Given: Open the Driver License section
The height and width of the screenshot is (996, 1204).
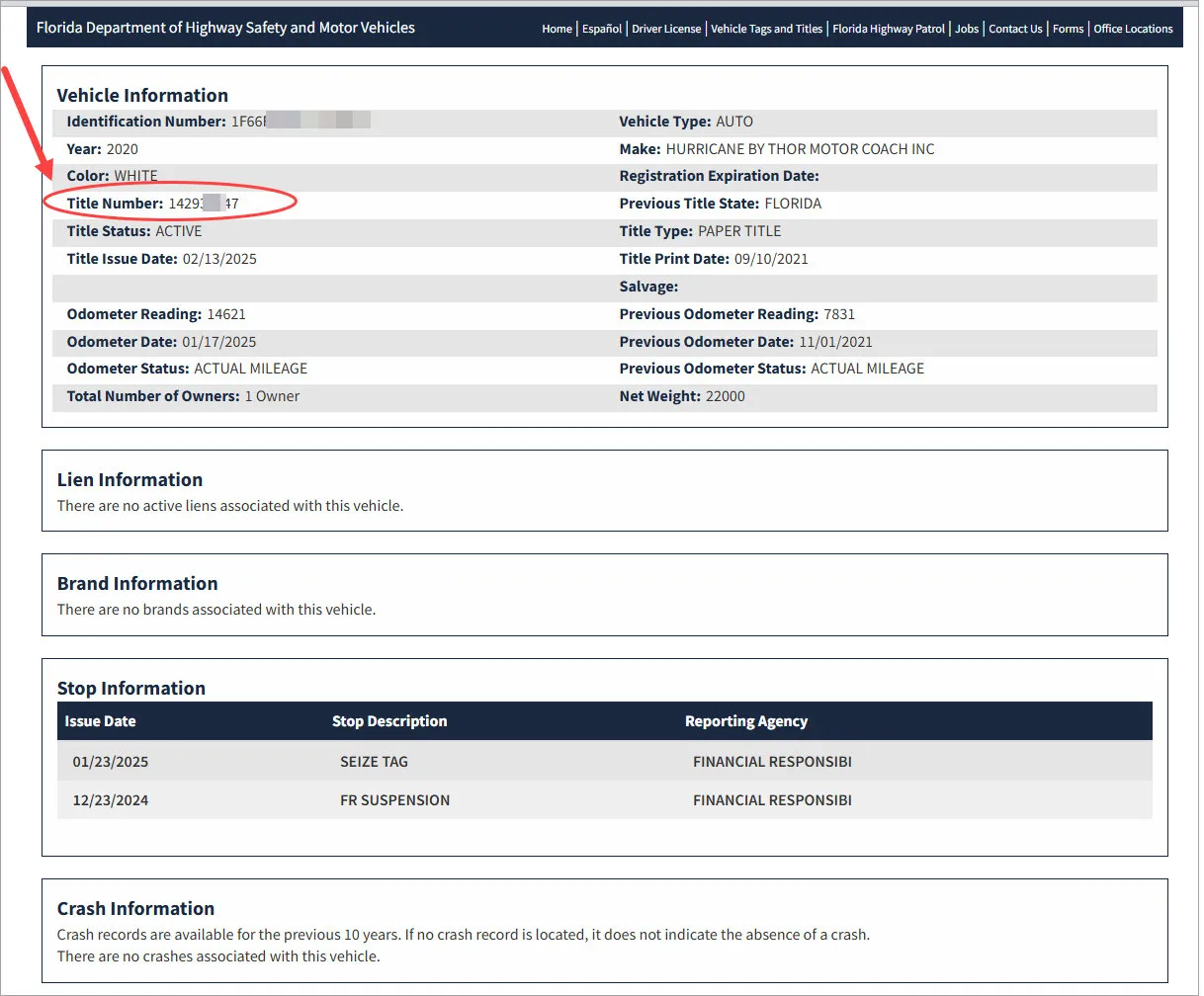Looking at the screenshot, I should tap(666, 29).
